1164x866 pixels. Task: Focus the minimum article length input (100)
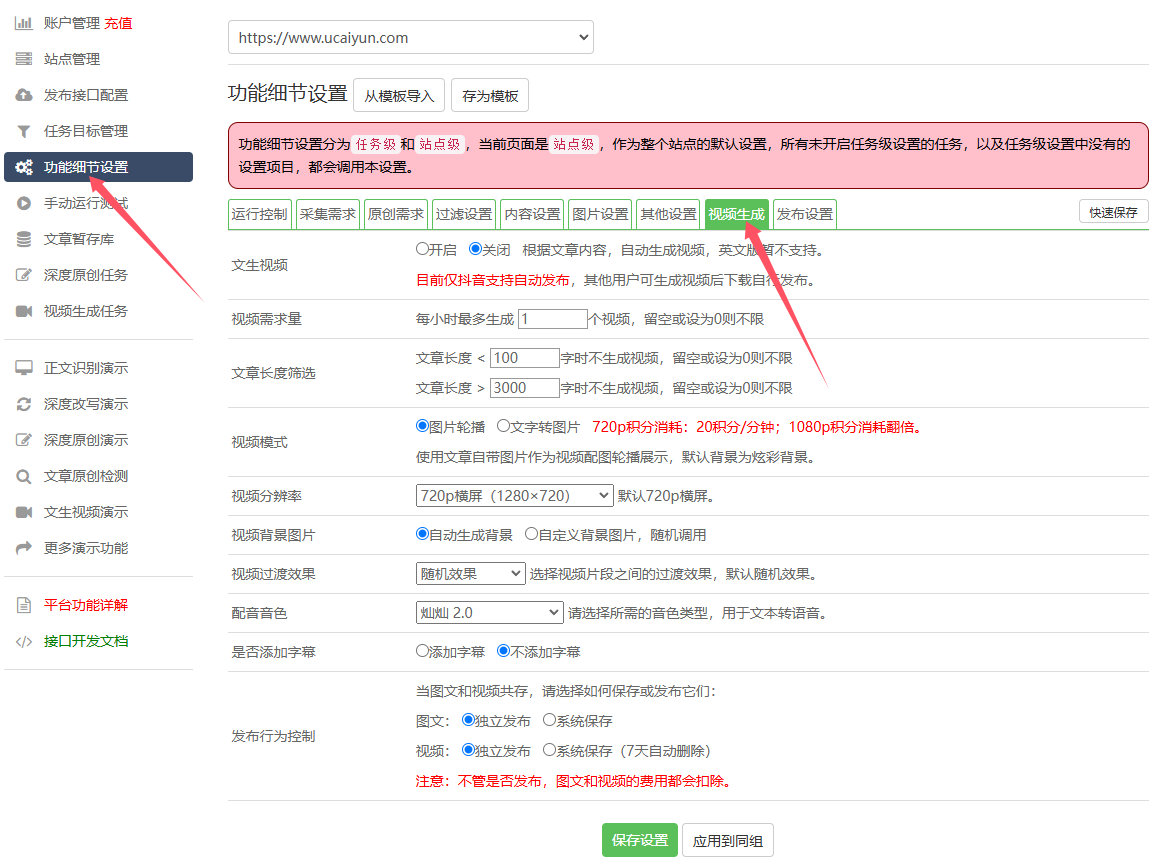[x=525, y=358]
